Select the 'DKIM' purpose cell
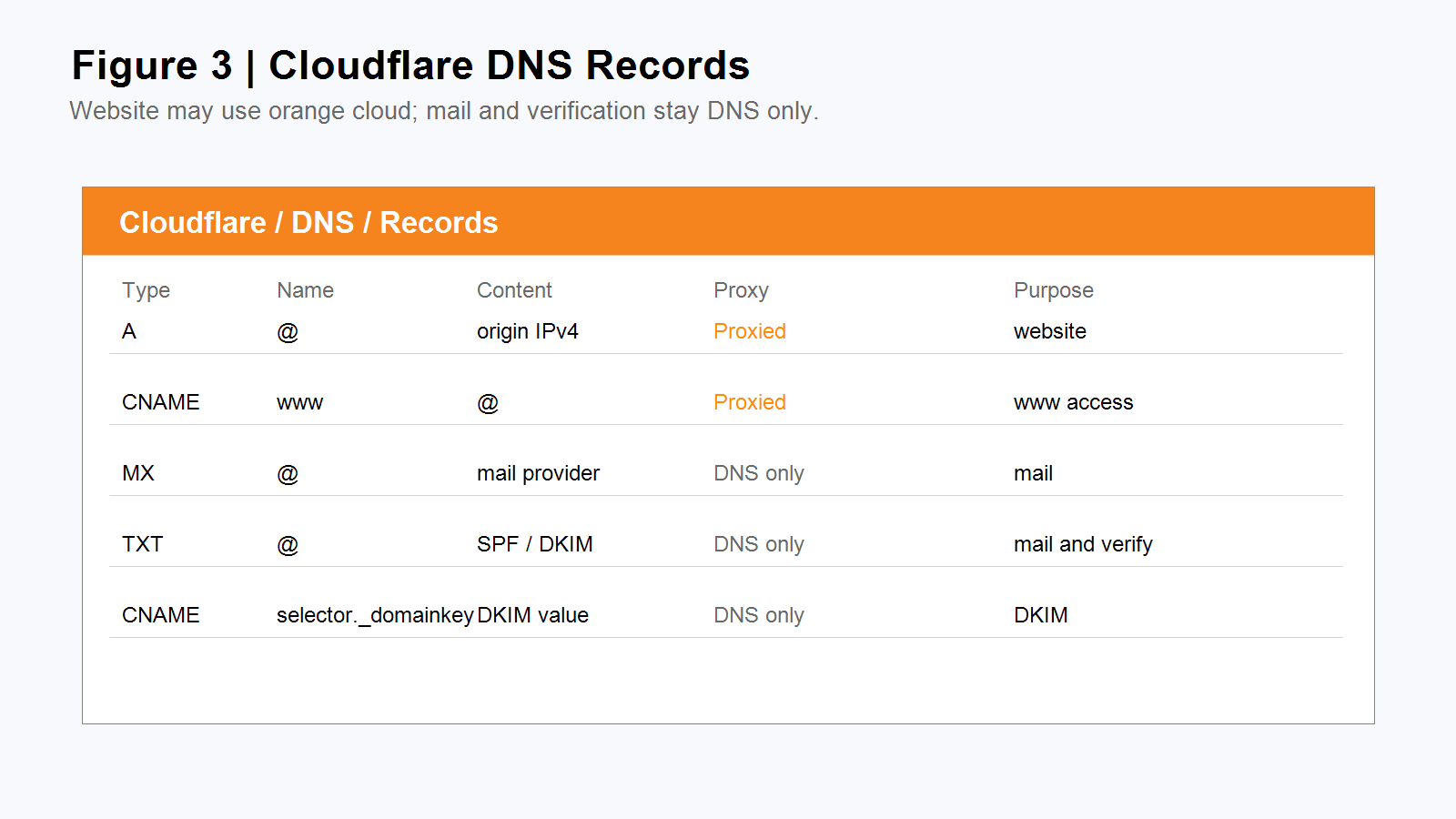Viewport: 1456px width, 819px height. (1041, 615)
